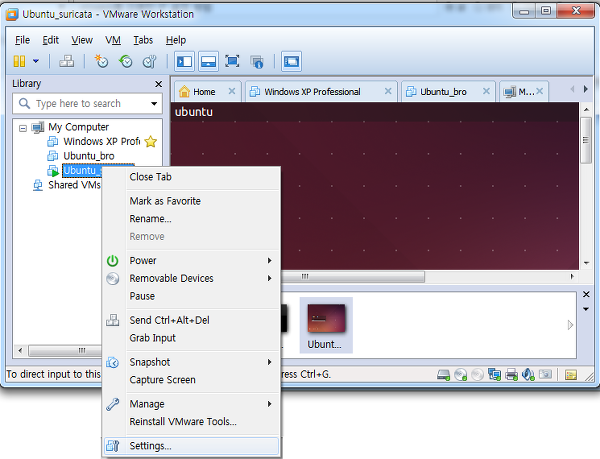Click the hard disk status icon

(x=443, y=375)
